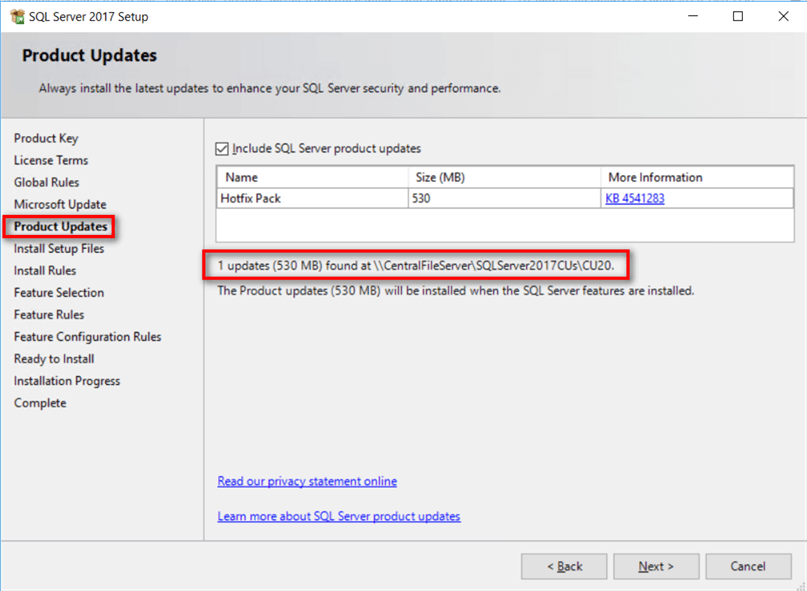Open Learn more about SQL Server product updates
The width and height of the screenshot is (807, 591).
[x=339, y=516]
